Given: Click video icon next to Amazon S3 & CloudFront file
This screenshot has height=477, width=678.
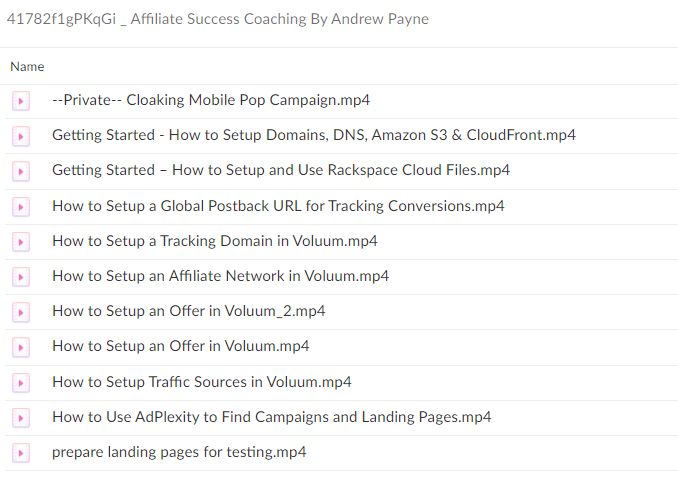Looking at the screenshot, I should tap(20, 135).
